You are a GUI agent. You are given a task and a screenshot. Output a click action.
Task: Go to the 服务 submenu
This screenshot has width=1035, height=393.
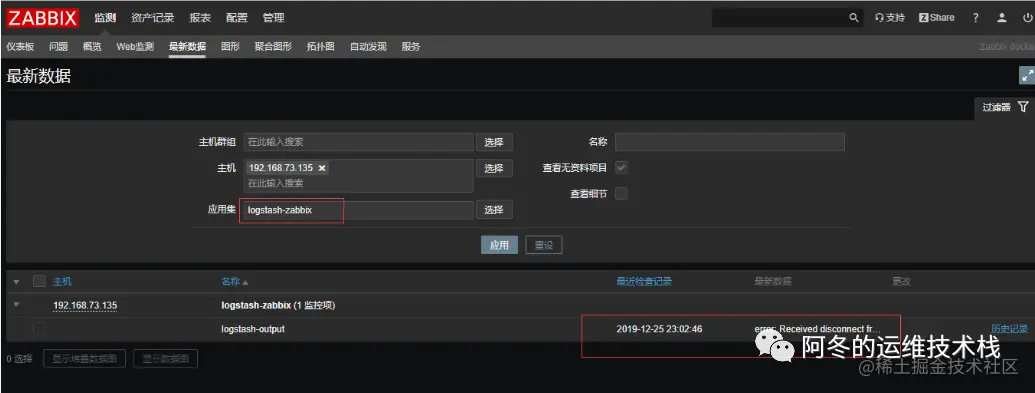pos(411,46)
